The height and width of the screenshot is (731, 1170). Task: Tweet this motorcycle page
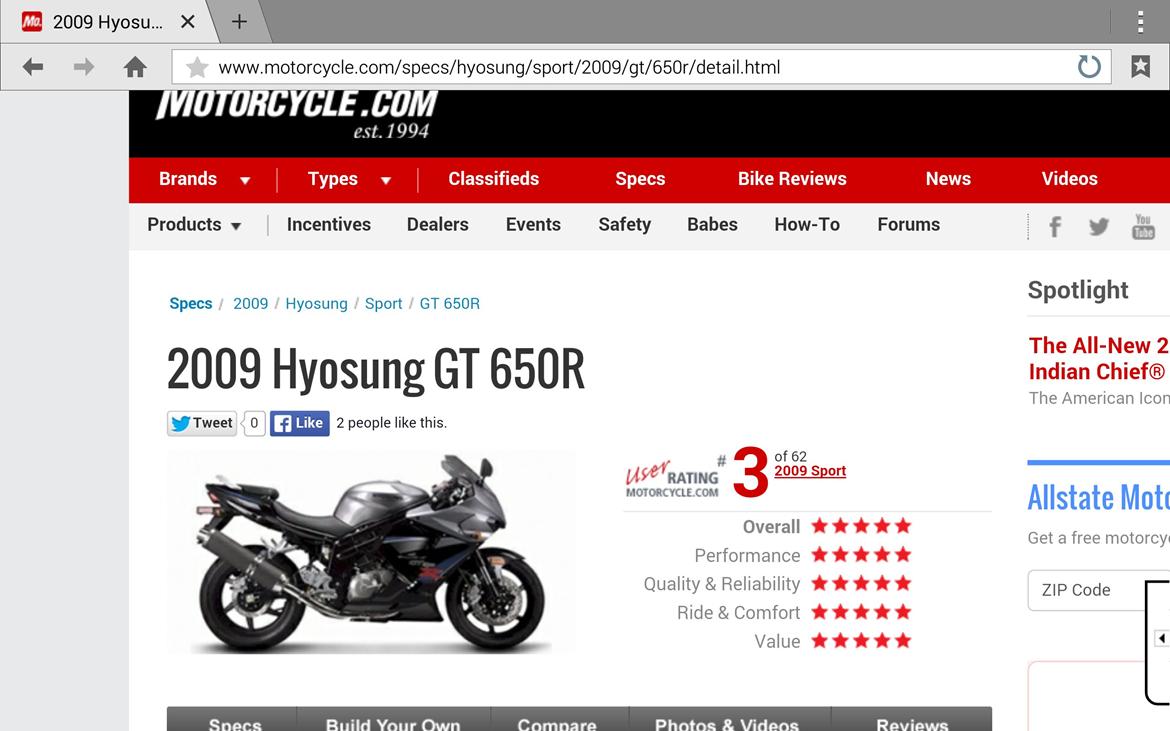[x=201, y=423]
